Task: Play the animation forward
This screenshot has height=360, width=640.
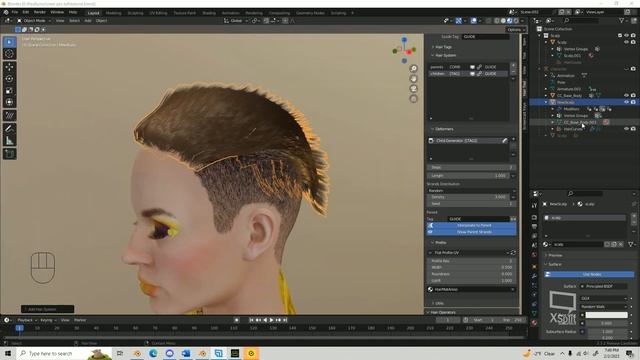Action: (271, 320)
